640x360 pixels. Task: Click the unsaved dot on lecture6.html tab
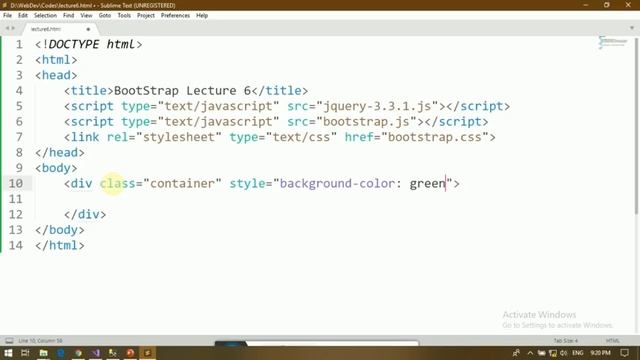88,29
